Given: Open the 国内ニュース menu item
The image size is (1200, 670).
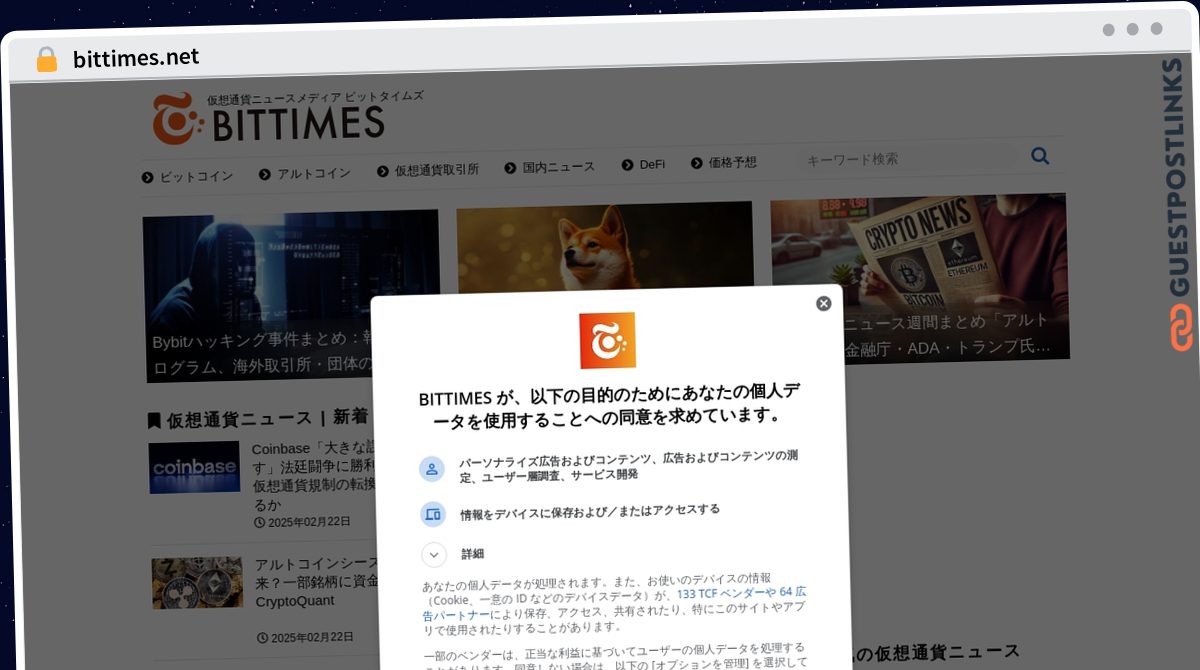Looking at the screenshot, I should 550,167.
